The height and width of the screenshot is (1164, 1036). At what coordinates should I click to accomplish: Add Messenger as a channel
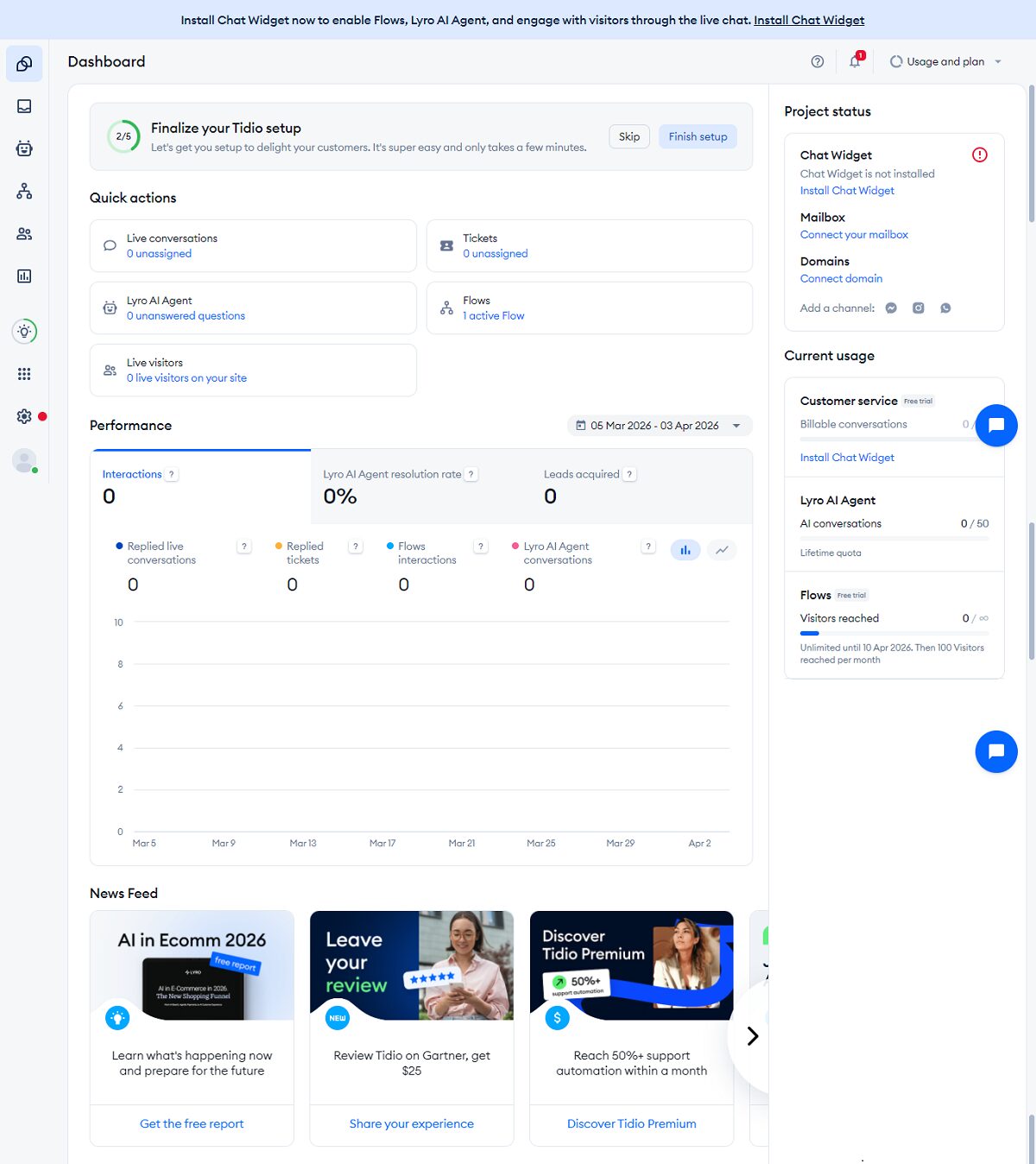(891, 307)
